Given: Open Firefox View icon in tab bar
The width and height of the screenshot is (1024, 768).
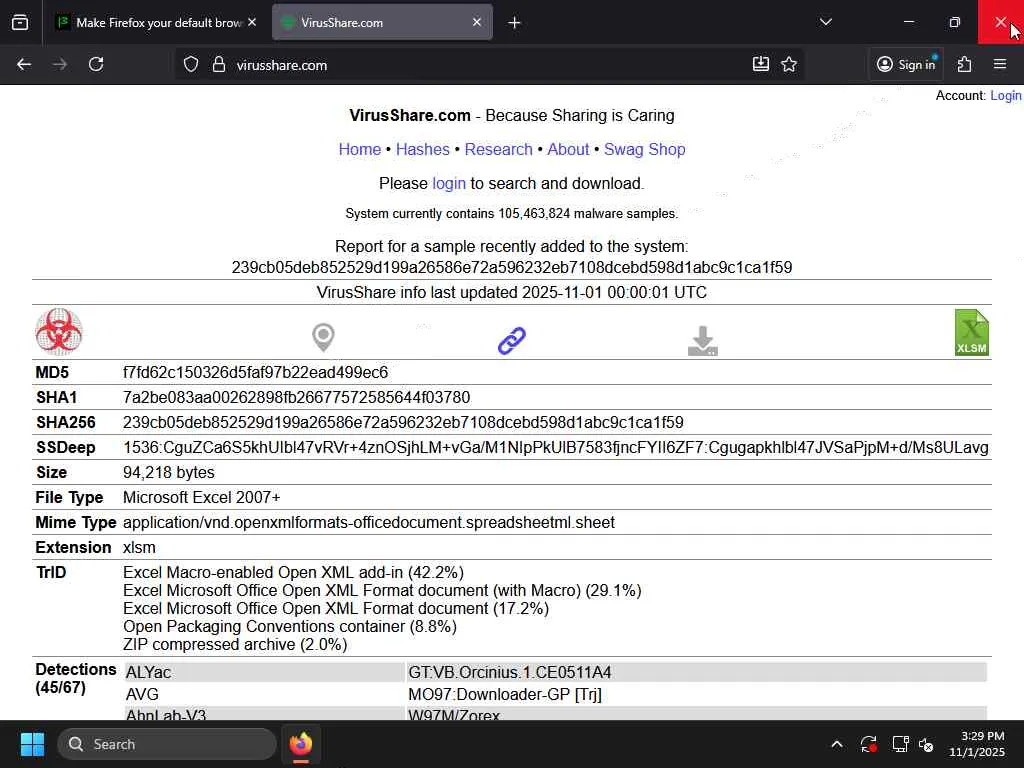Looking at the screenshot, I should (20, 22).
